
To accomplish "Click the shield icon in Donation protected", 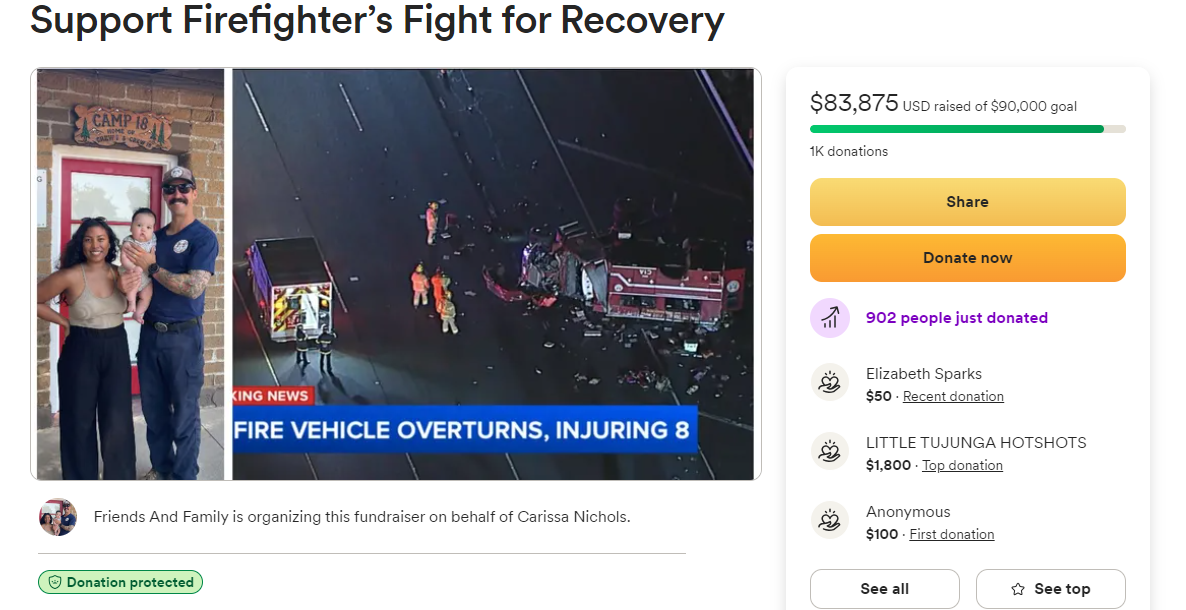I will tap(55, 582).
